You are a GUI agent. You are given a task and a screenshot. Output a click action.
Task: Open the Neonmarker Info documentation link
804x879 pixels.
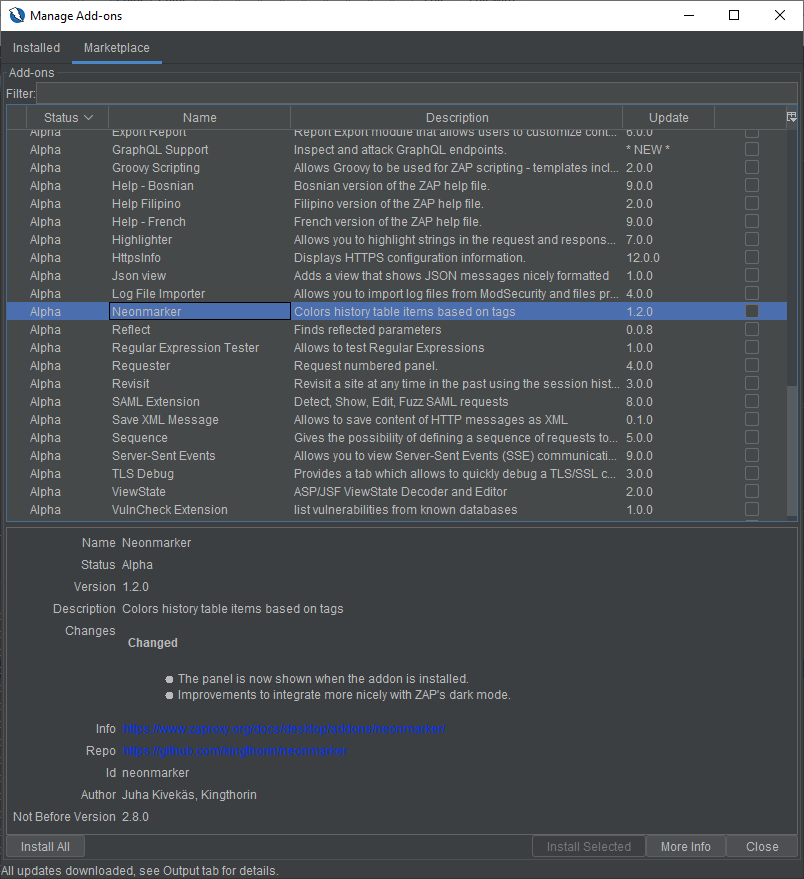(284, 729)
